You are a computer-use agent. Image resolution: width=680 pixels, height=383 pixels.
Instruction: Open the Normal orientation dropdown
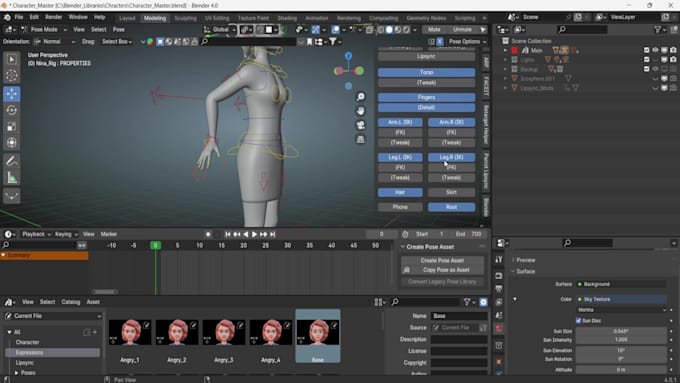tap(55, 42)
